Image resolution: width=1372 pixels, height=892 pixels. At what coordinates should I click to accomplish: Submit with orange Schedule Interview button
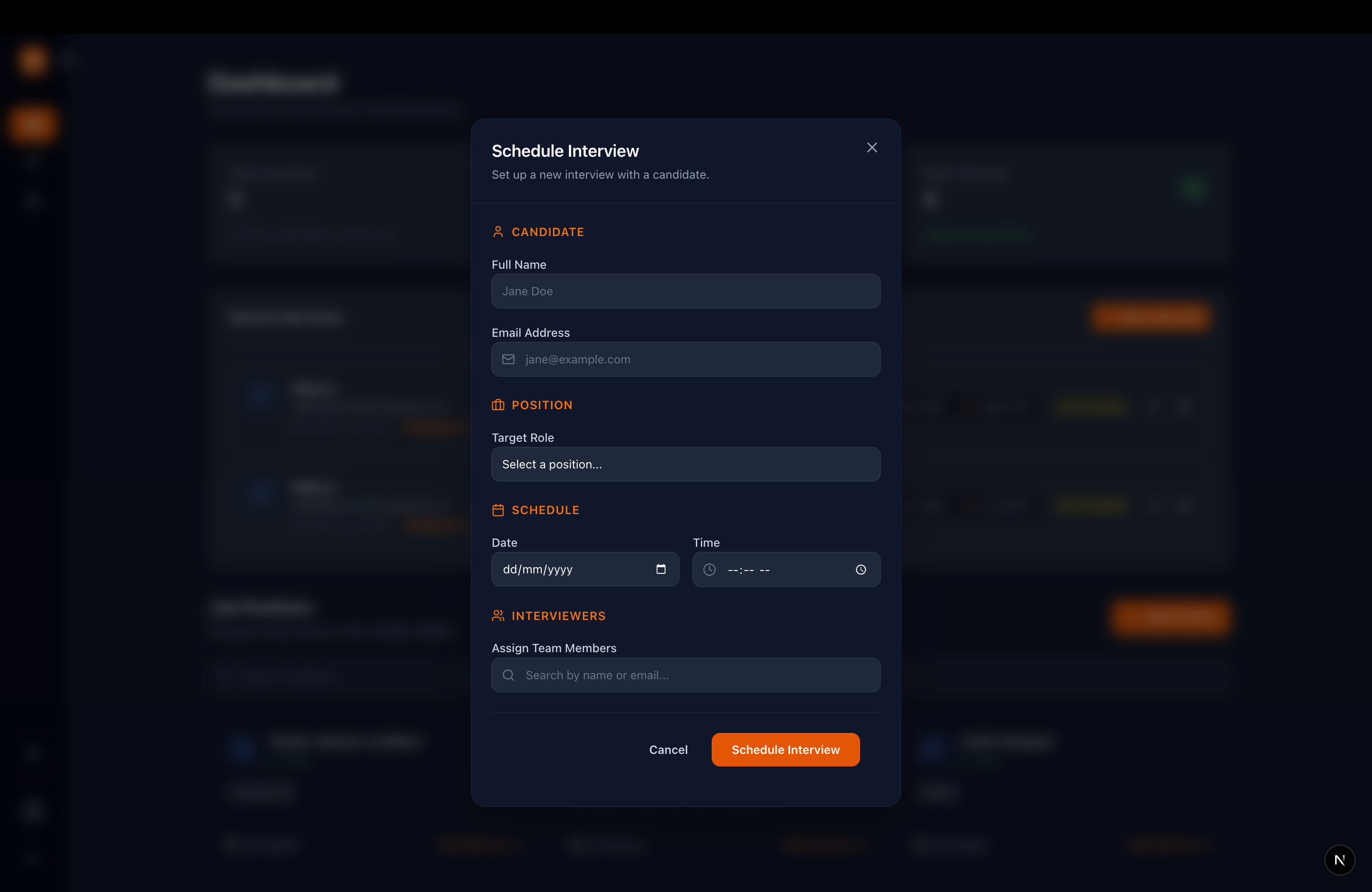[x=785, y=749]
